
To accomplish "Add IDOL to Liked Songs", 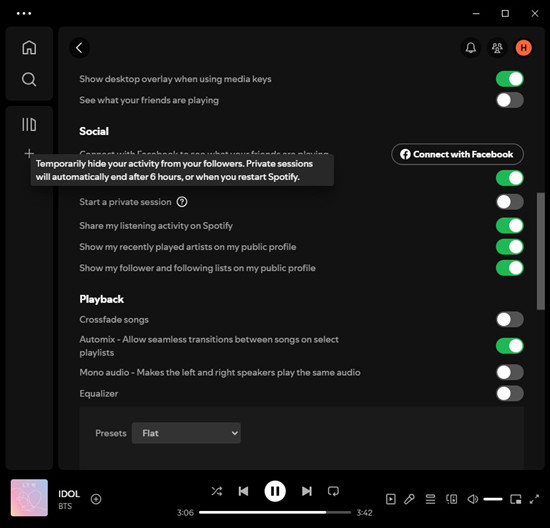I will click(x=96, y=499).
